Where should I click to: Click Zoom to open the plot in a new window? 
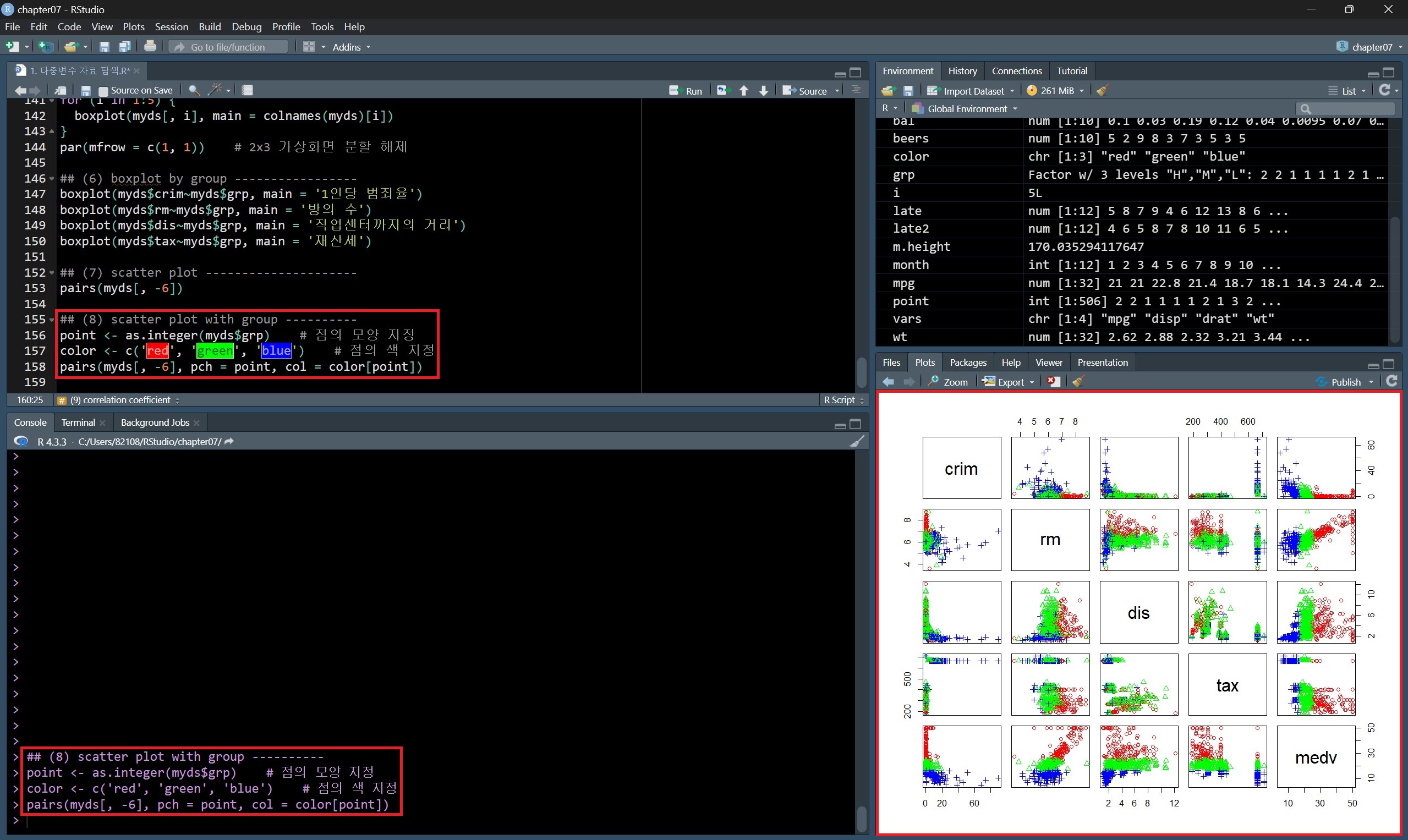coord(949,382)
